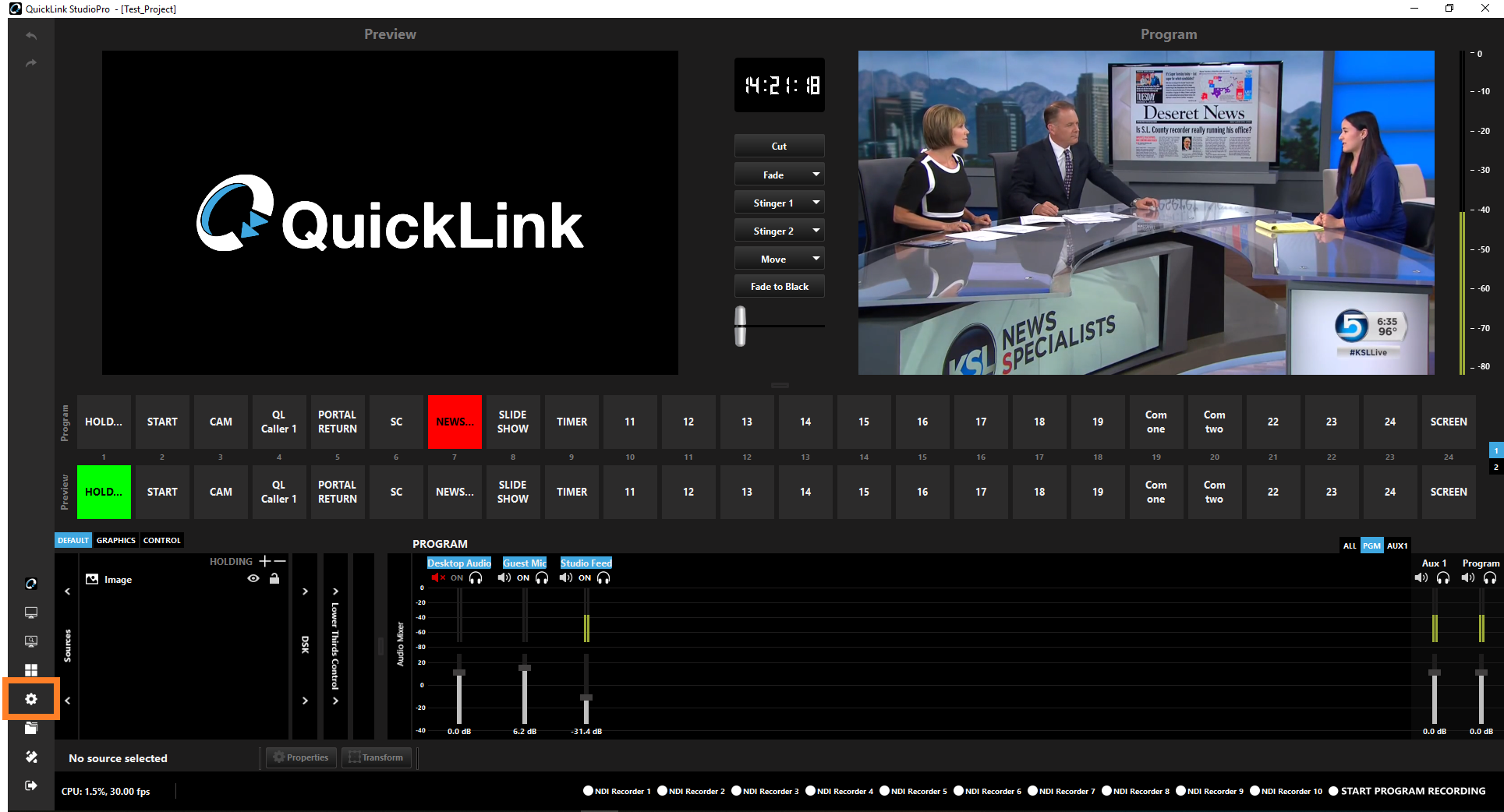Open the Move transition dropdown arrow
This screenshot has width=1504, height=812.
[x=816, y=259]
